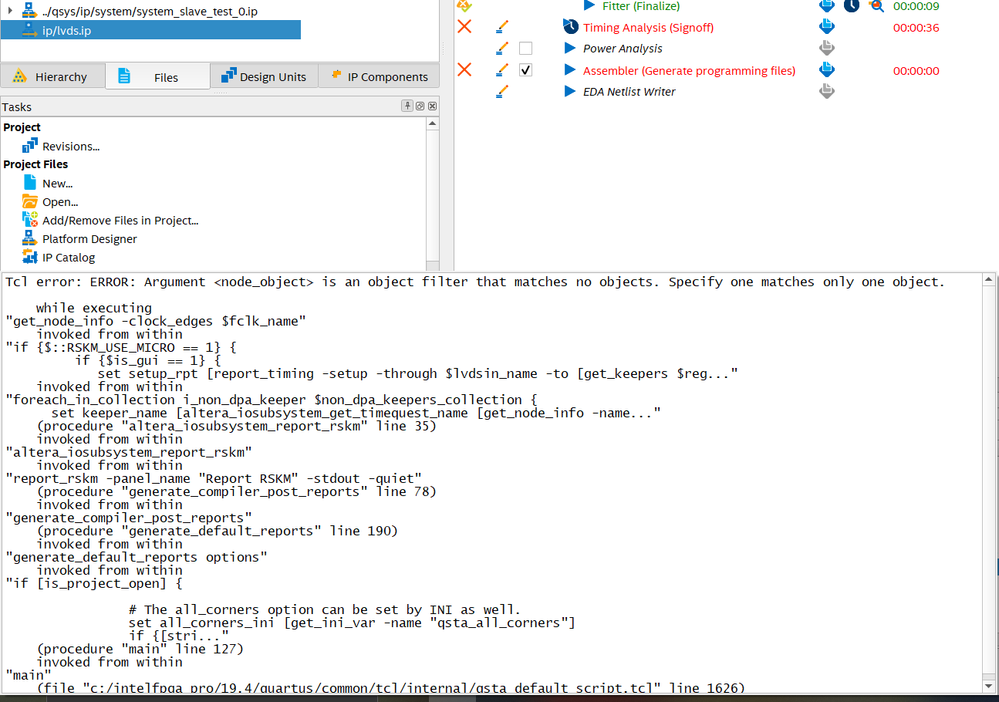Click the message log scroll-down arrow

tap(988, 686)
